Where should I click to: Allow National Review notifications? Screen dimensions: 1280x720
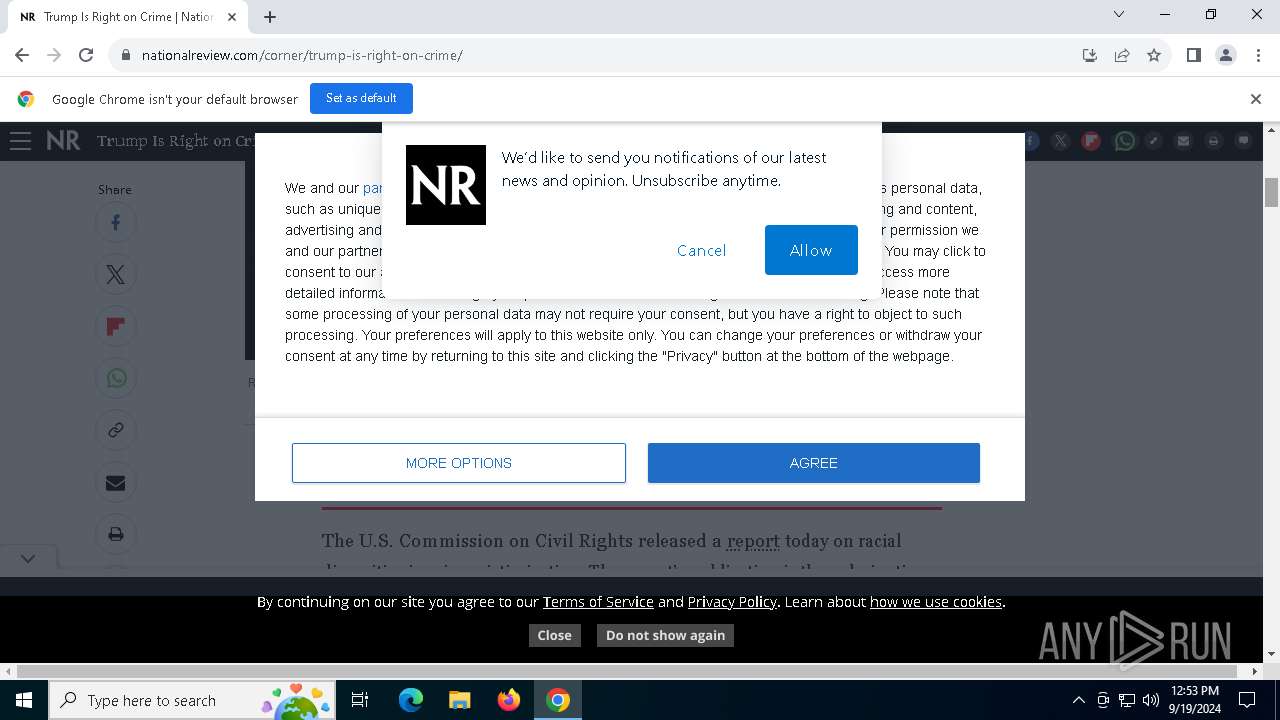[811, 250]
